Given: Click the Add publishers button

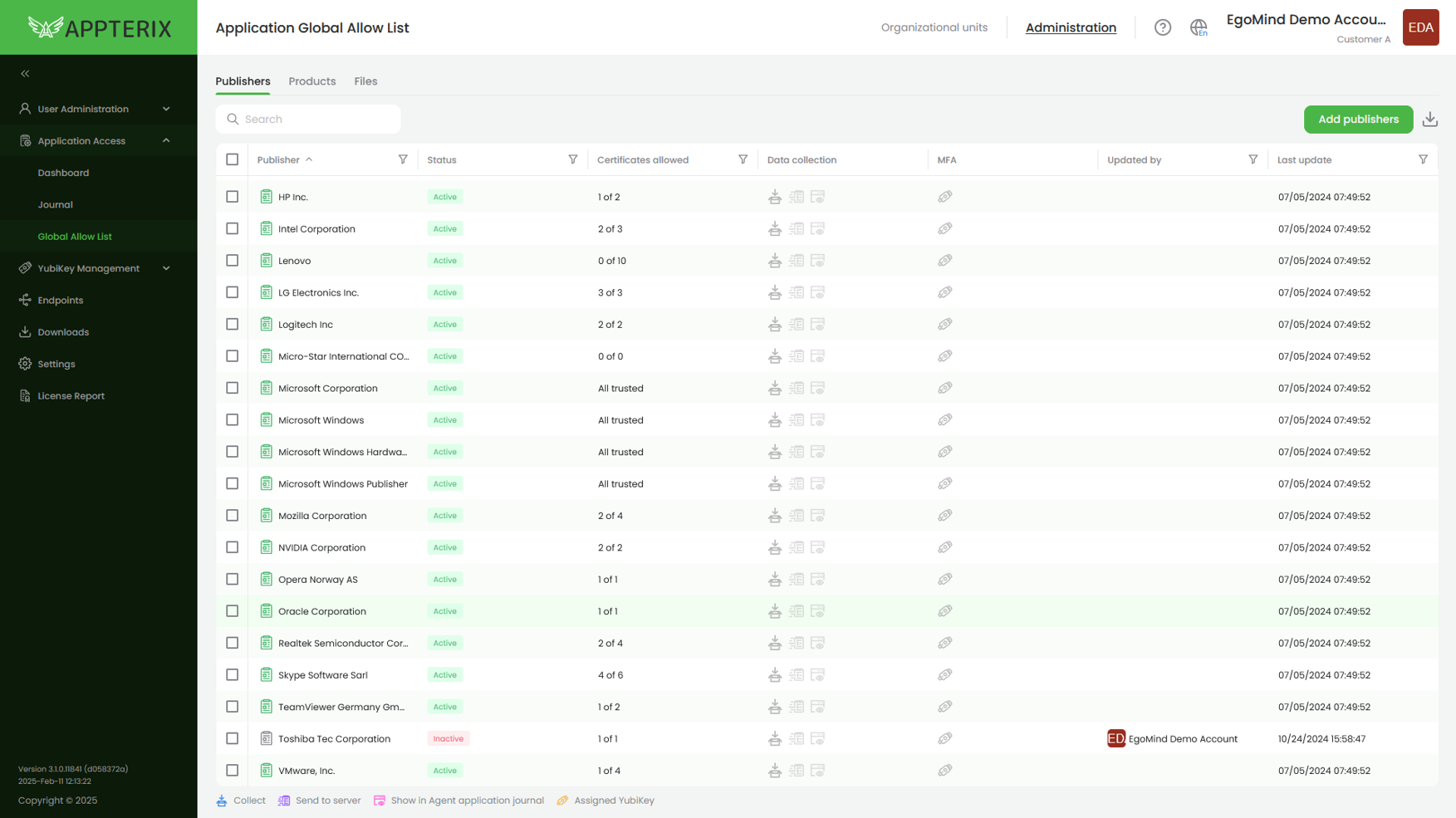Looking at the screenshot, I should 1357,120.
